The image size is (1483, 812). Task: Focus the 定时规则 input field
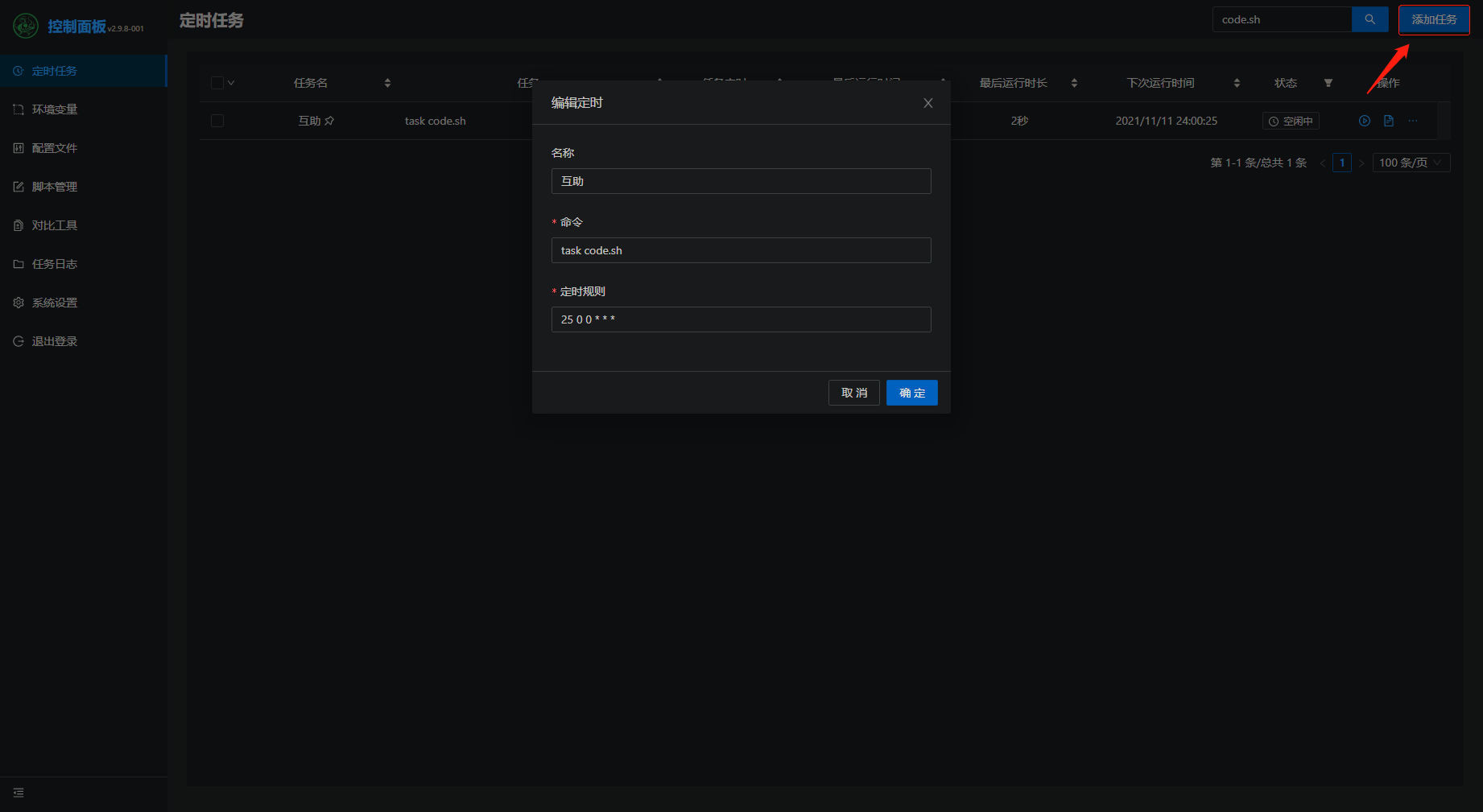click(741, 319)
